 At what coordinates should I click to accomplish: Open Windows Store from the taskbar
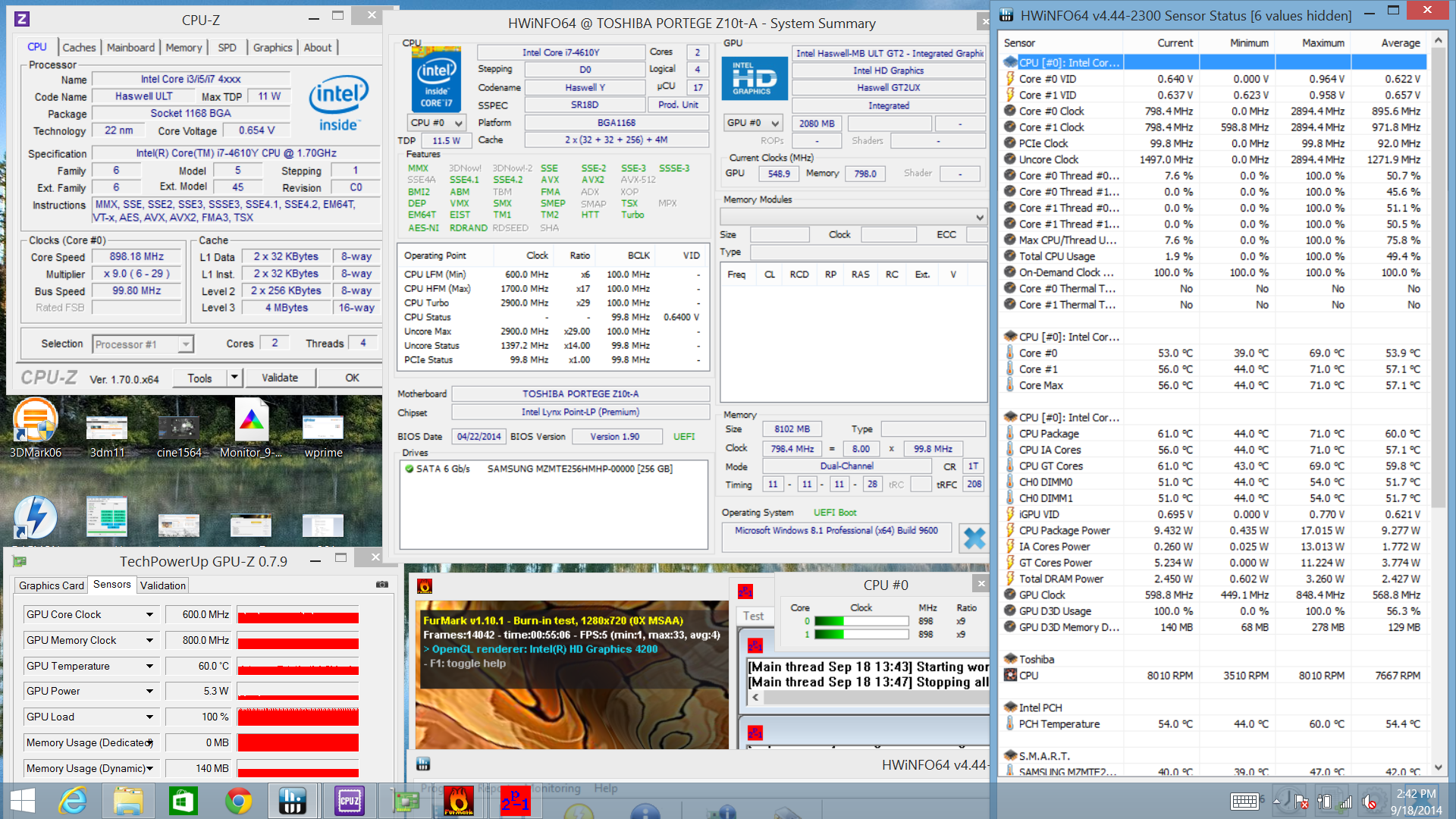pos(184,801)
